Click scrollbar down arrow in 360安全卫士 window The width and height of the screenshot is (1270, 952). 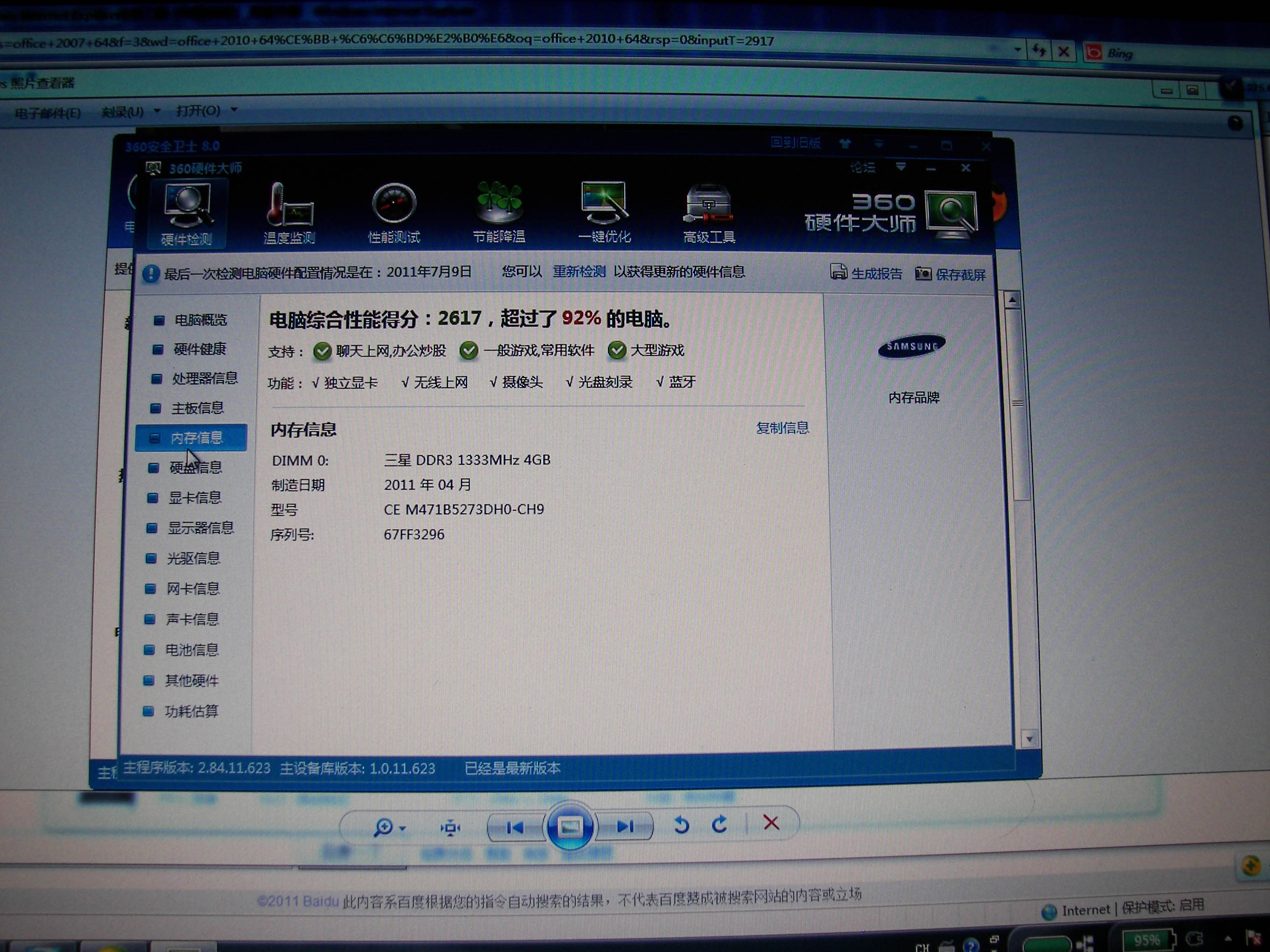click(x=1029, y=739)
